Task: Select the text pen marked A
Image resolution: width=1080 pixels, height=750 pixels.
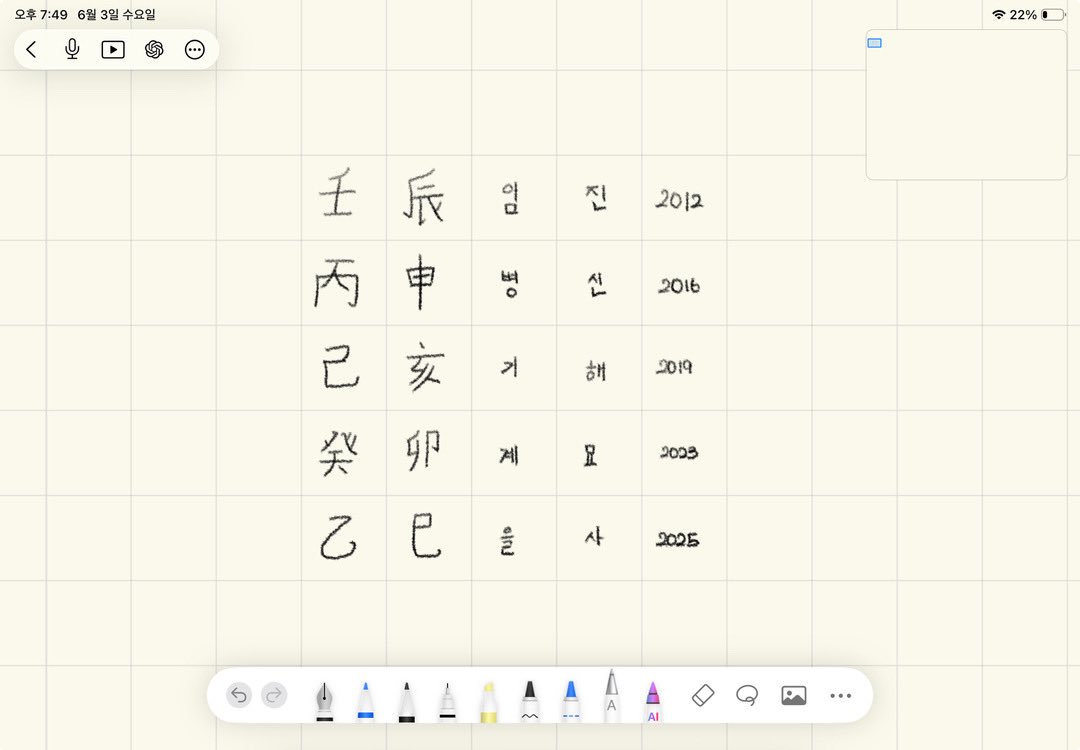Action: (x=611, y=696)
